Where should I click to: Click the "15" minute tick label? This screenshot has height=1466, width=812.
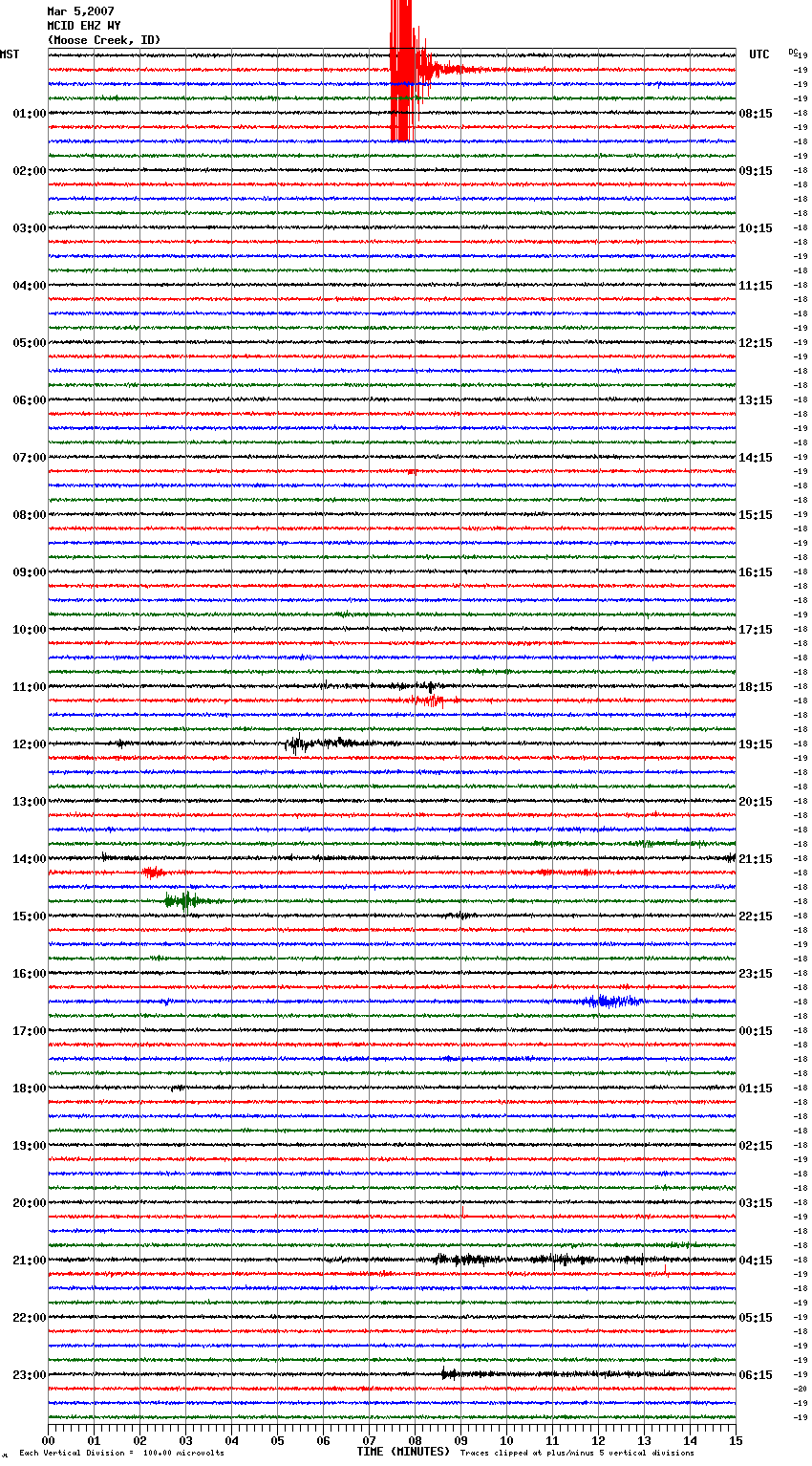[x=736, y=1440]
